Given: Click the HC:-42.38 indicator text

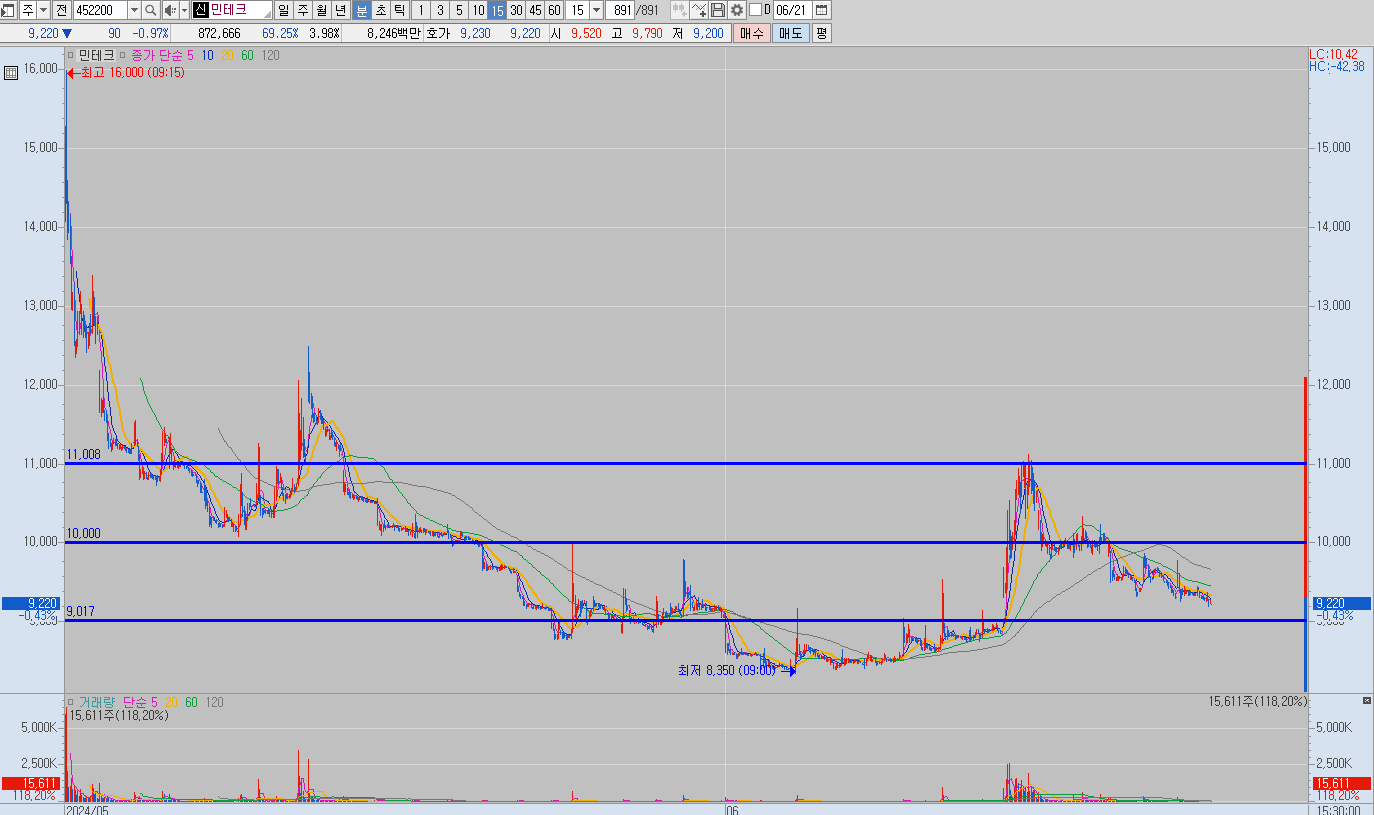Looking at the screenshot, I should 1337,66.
